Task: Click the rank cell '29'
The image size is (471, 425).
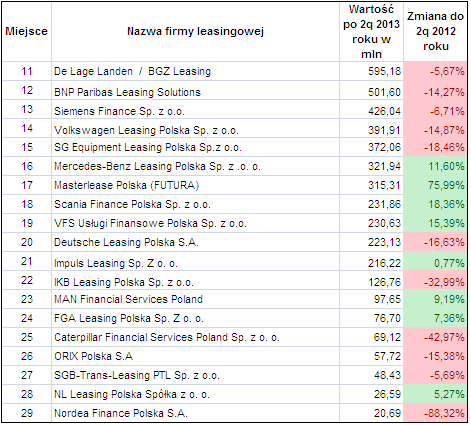Action: [x=27, y=413]
